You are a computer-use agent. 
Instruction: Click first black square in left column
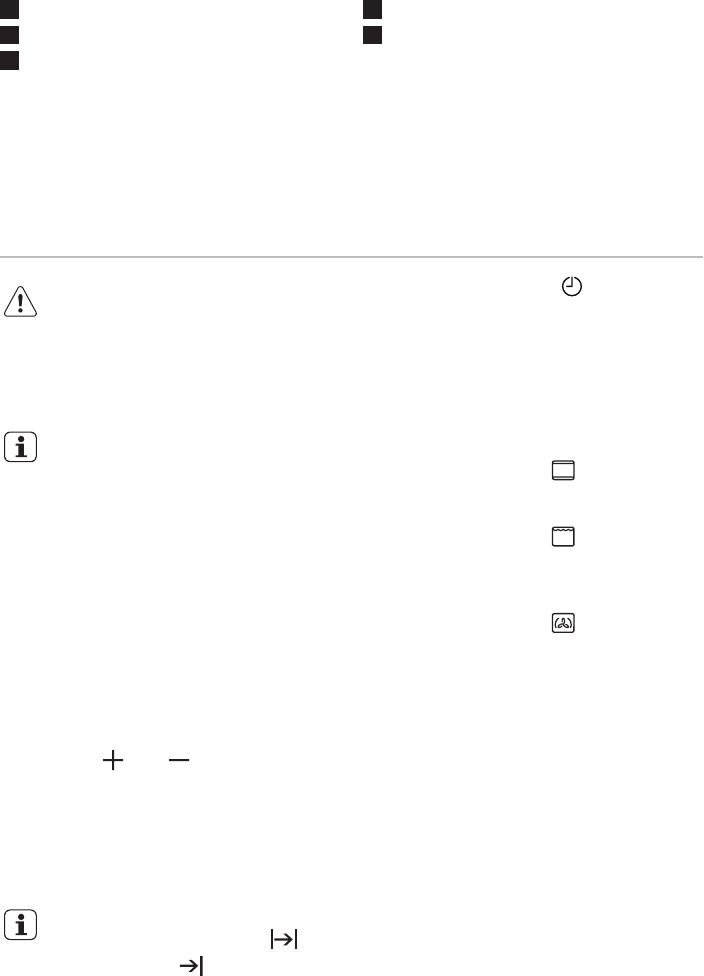pyautogui.click(x=9, y=9)
